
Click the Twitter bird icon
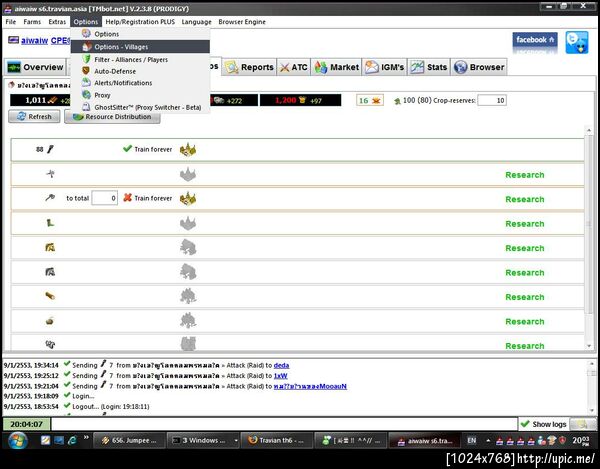577,42
